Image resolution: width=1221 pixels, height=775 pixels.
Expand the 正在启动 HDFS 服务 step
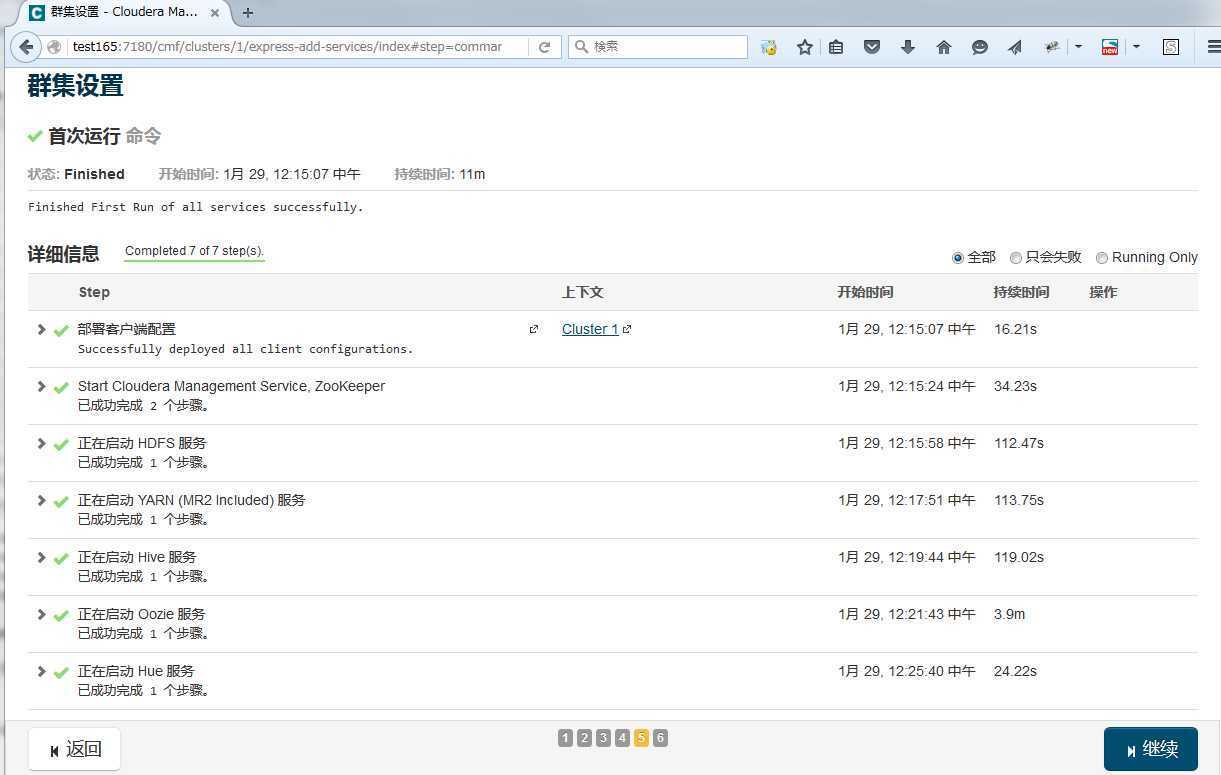click(x=41, y=443)
